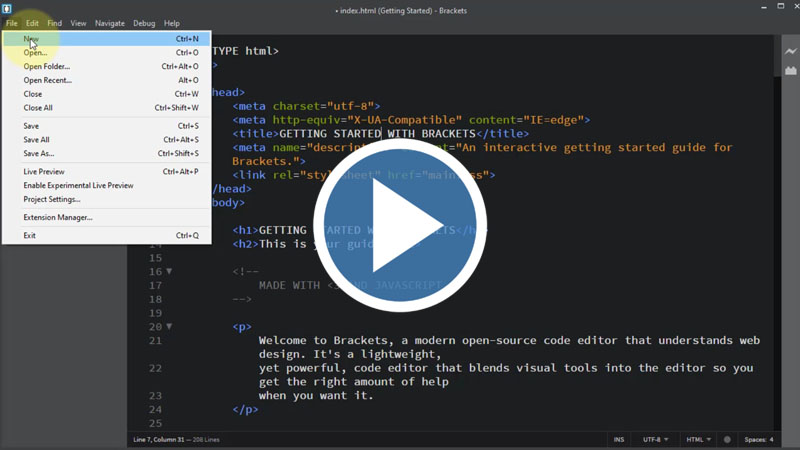
Task: Click Save As... menu entry
Action: coord(38,154)
